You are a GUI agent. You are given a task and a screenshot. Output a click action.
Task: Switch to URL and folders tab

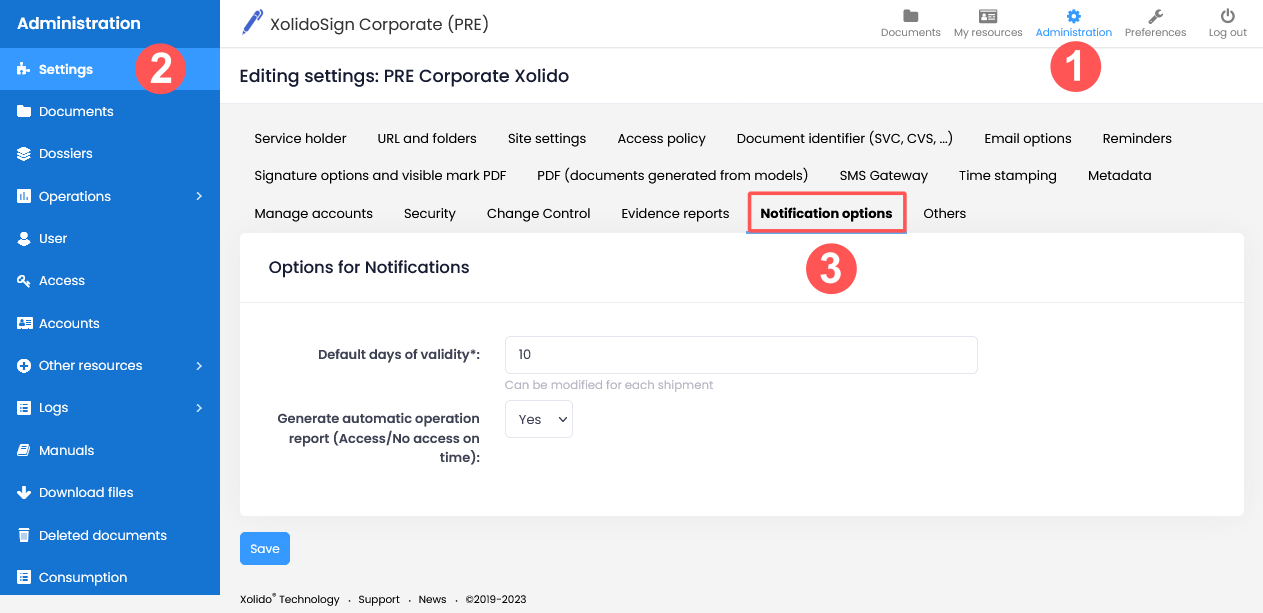coord(427,138)
